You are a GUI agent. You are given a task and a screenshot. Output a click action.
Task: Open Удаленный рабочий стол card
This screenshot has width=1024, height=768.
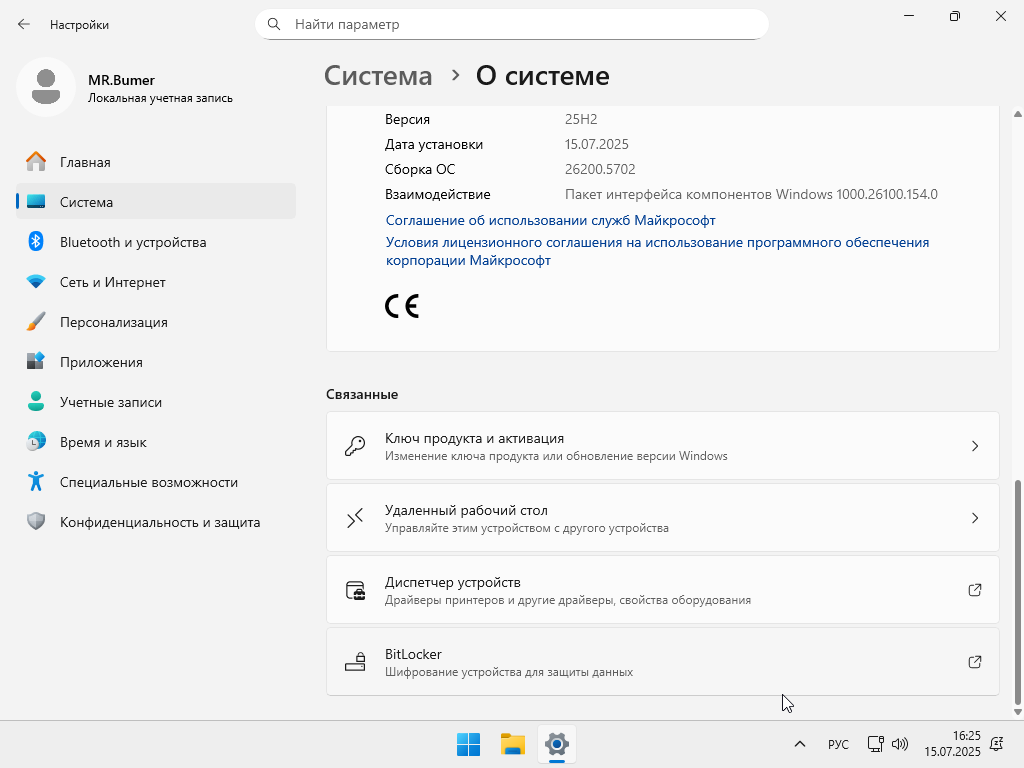[663, 518]
